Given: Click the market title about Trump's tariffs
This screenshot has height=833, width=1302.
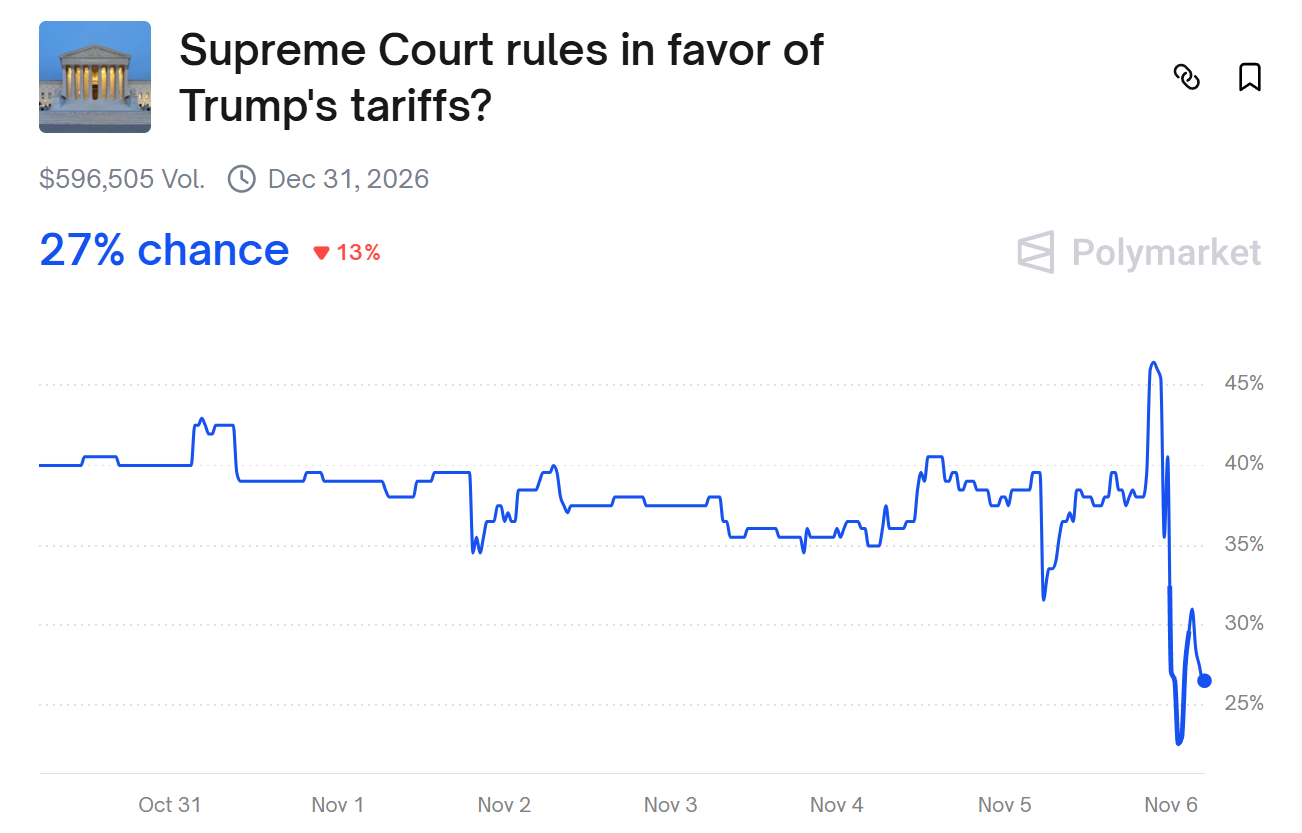Looking at the screenshot, I should [501, 77].
